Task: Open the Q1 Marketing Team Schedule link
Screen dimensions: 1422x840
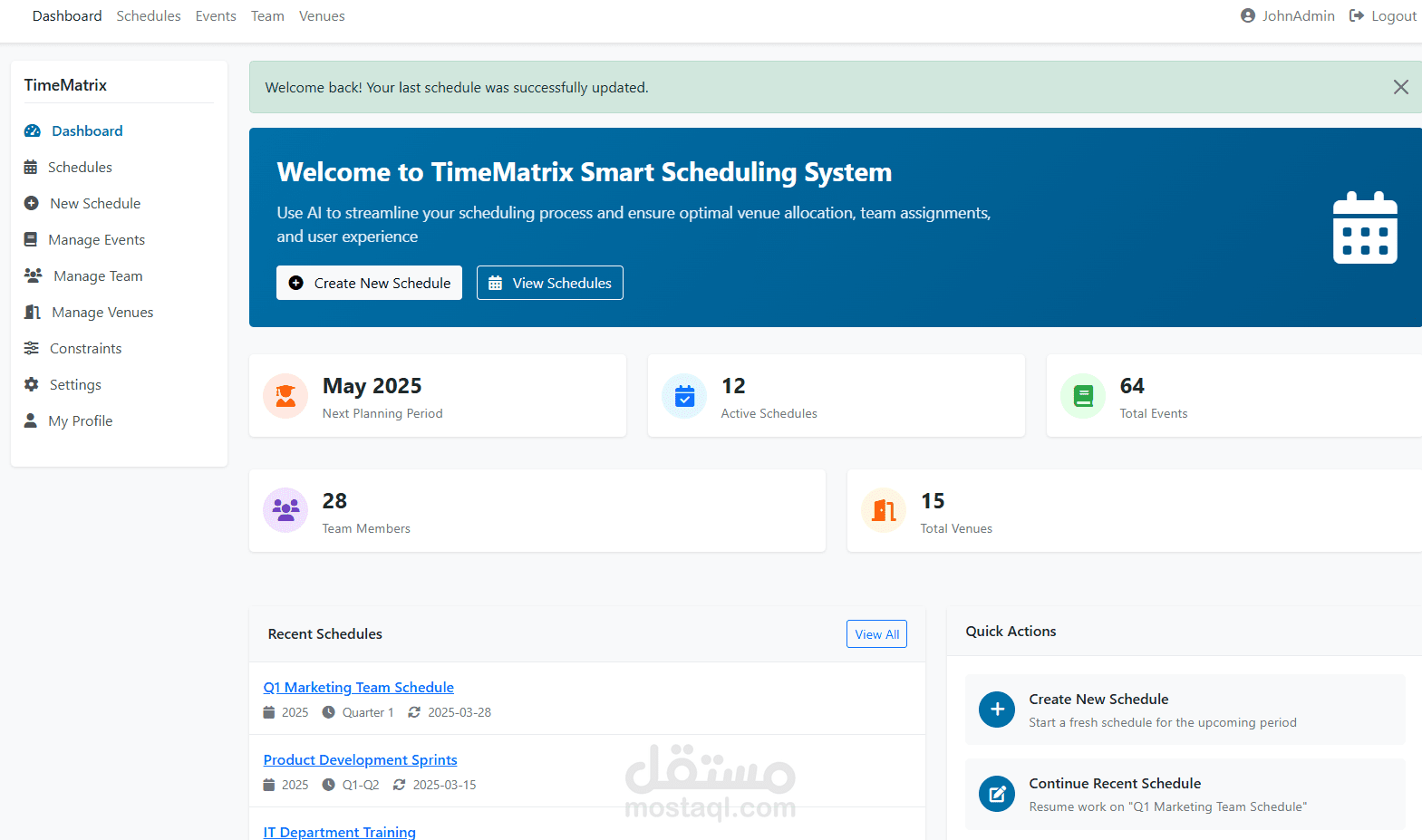Action: coord(358,687)
